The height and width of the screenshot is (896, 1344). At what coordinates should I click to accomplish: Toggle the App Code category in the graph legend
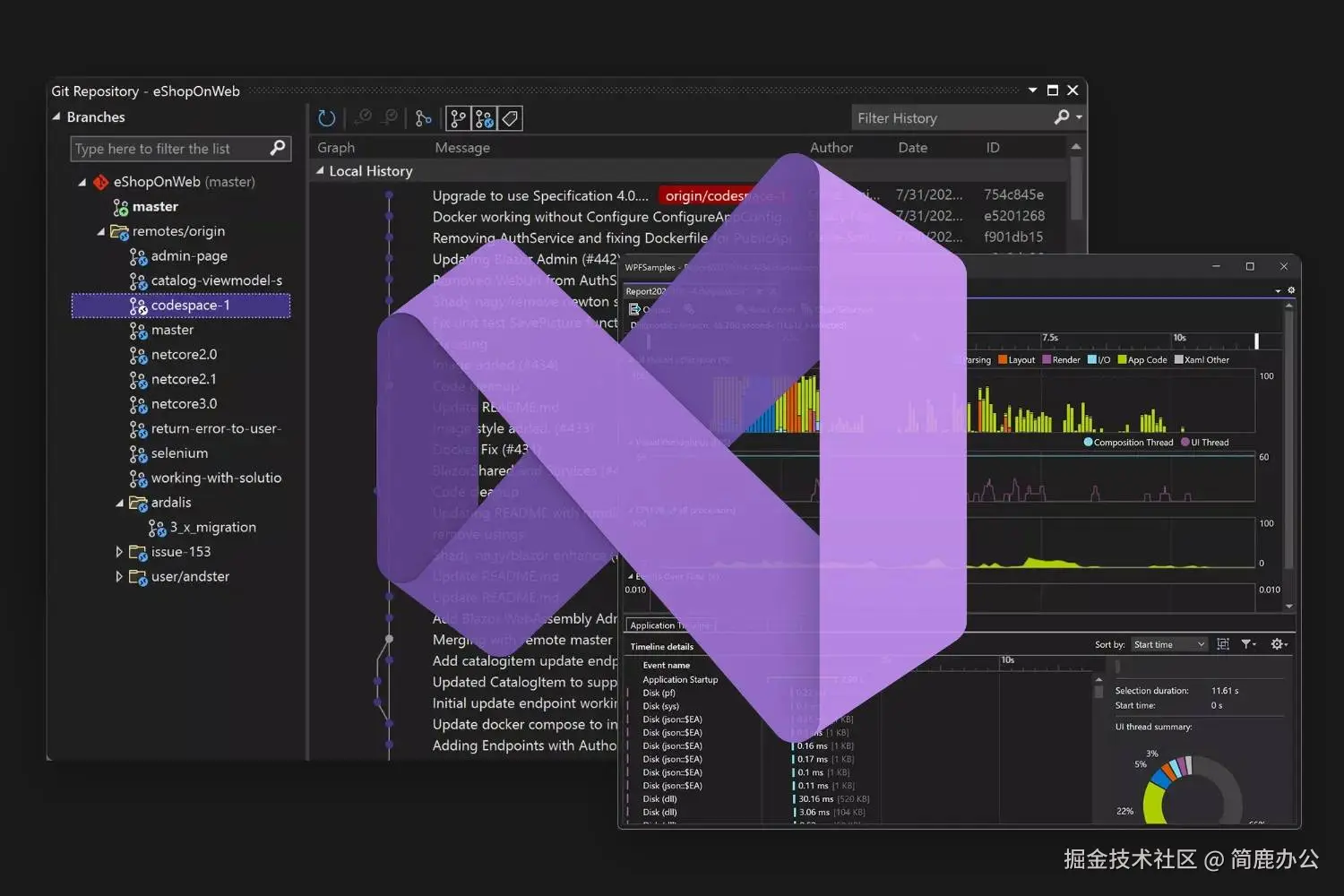click(x=1142, y=359)
